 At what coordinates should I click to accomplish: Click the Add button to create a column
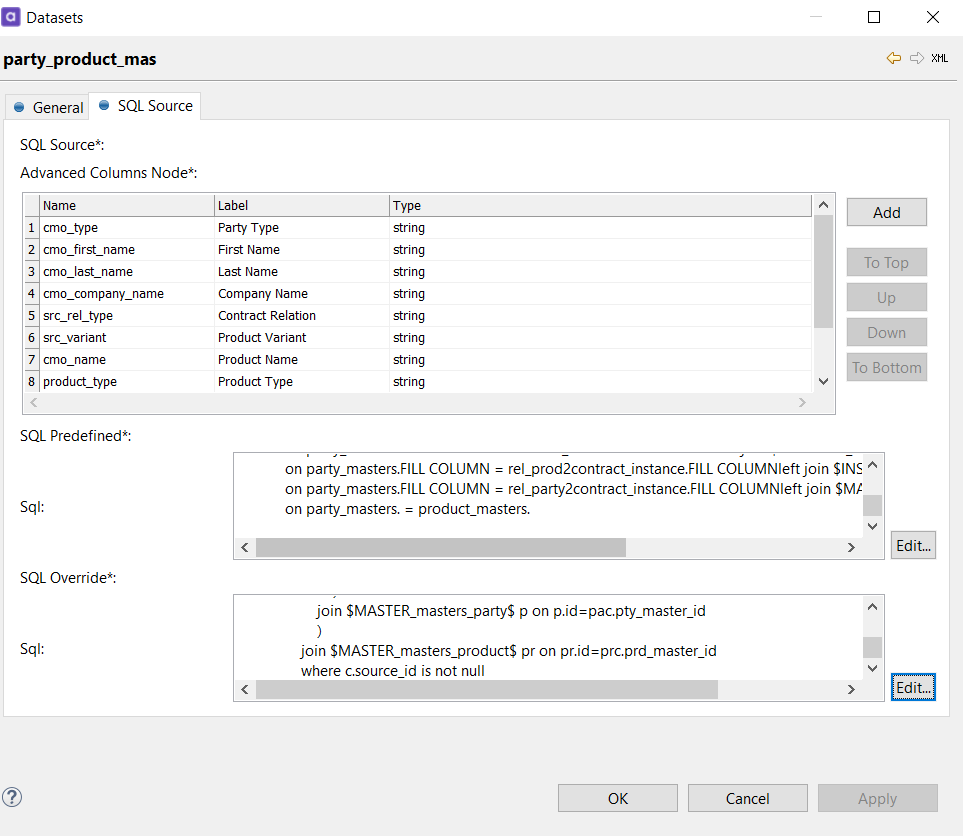click(x=886, y=212)
